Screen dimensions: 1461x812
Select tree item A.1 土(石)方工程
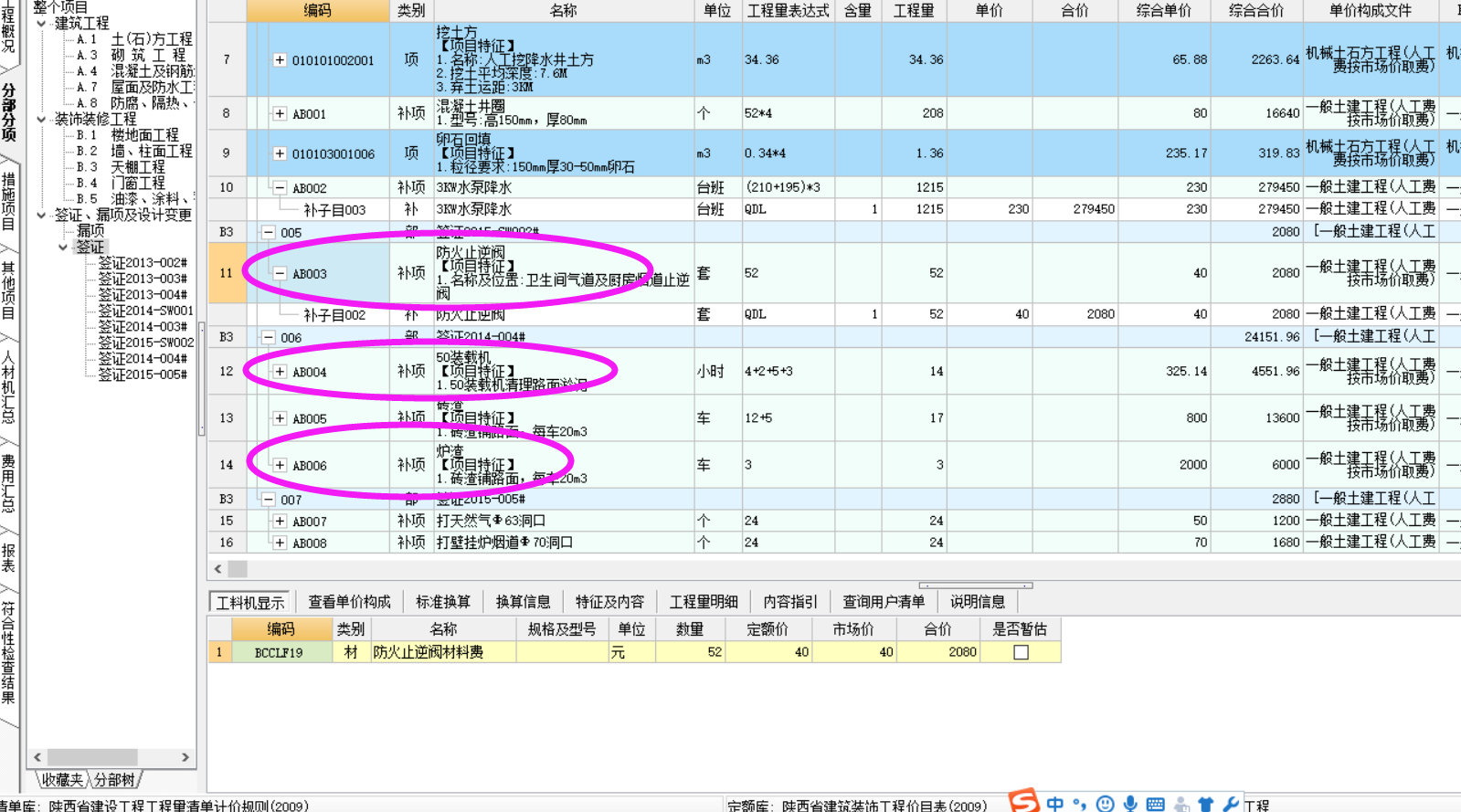tap(134, 39)
